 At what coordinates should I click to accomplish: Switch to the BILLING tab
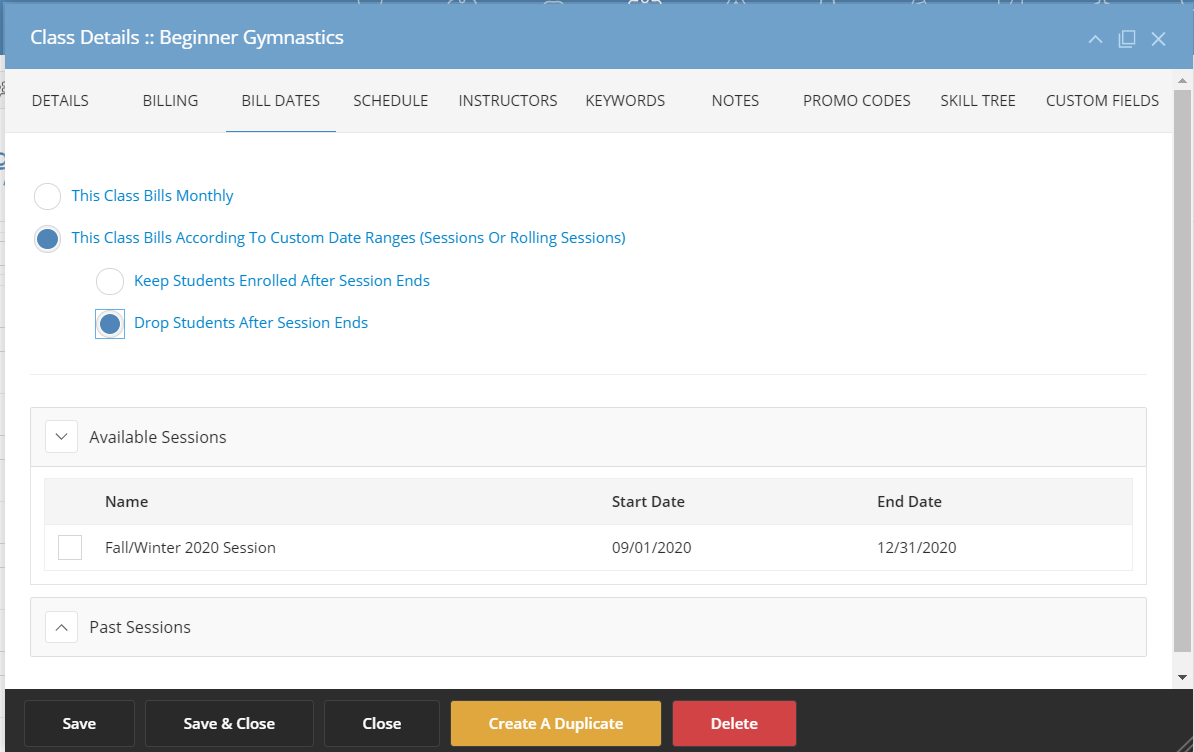click(171, 100)
